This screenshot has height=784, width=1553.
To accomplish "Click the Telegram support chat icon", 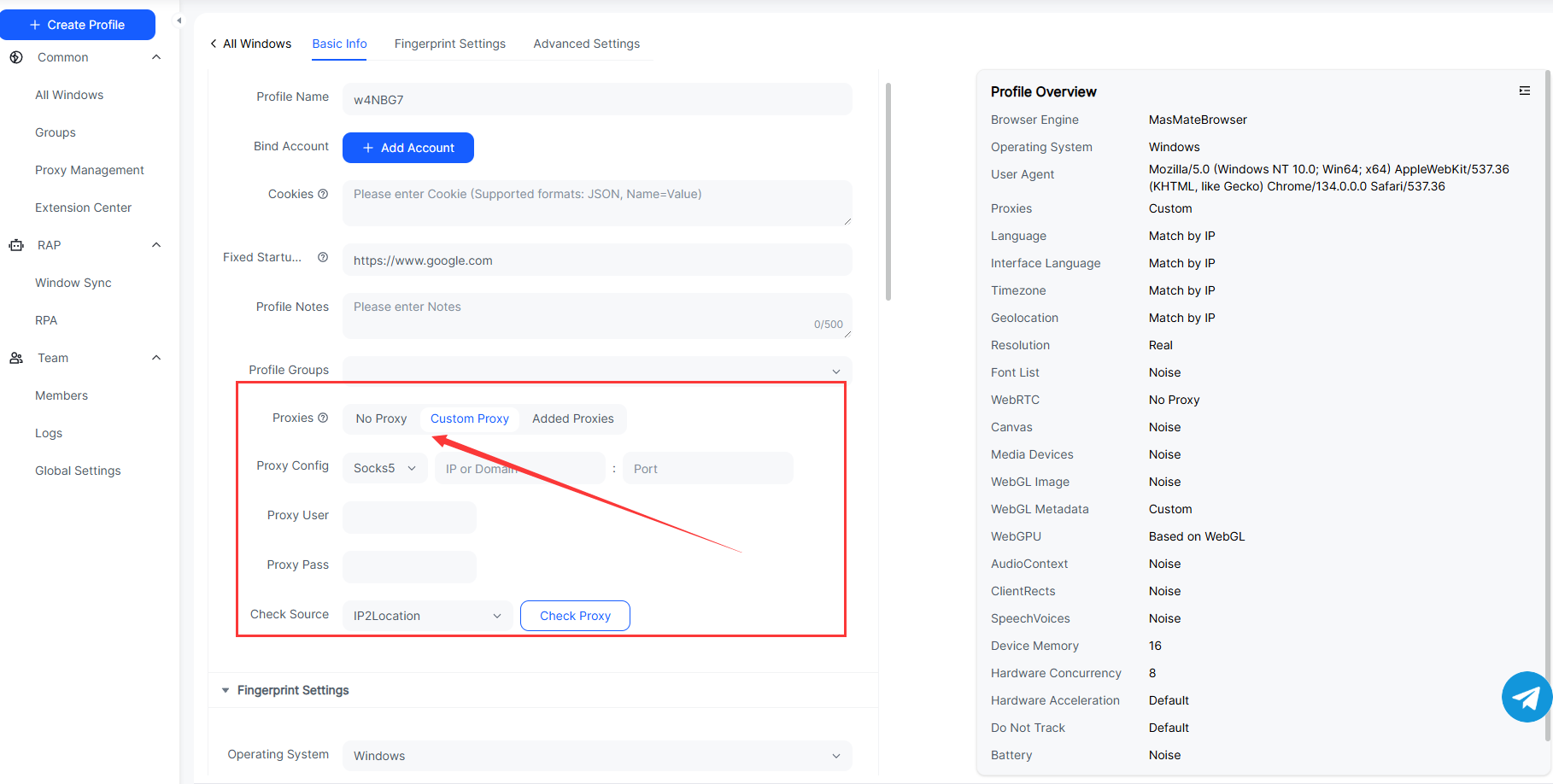I will click(x=1527, y=697).
